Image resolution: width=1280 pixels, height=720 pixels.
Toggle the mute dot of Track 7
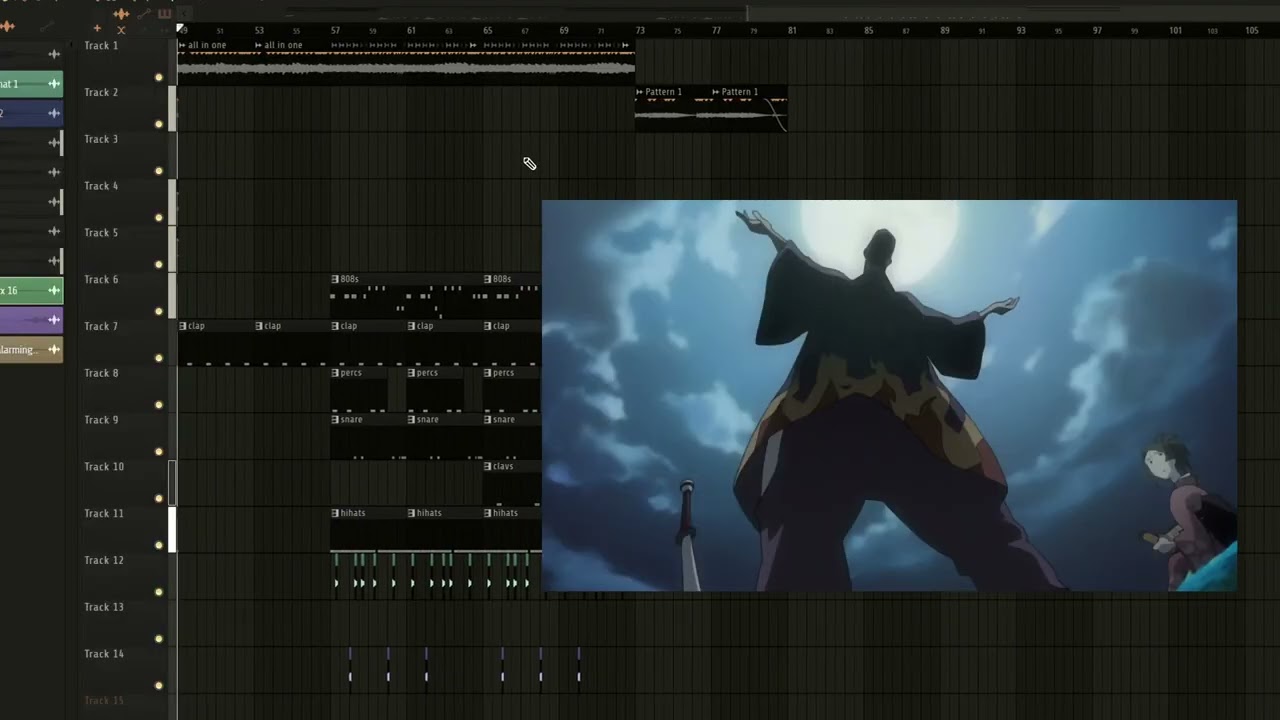click(x=158, y=358)
